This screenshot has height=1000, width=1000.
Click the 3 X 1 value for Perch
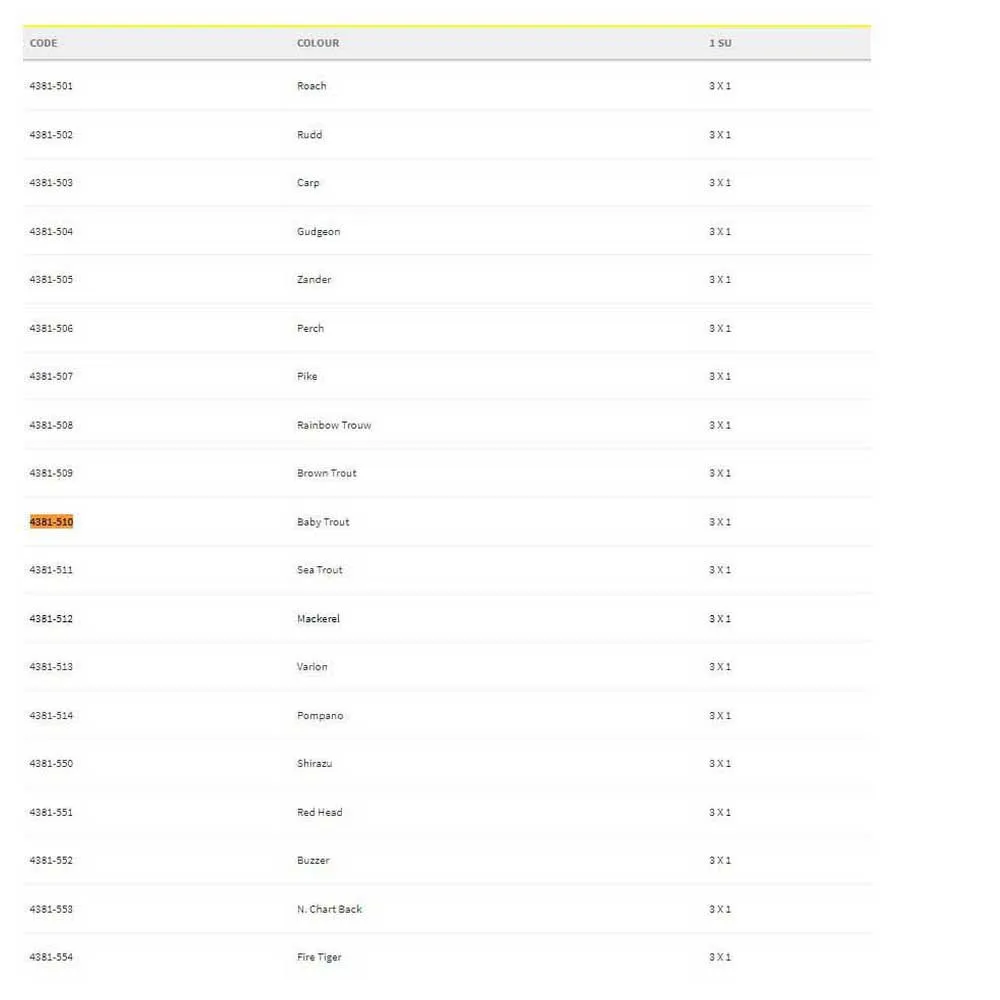coord(720,329)
